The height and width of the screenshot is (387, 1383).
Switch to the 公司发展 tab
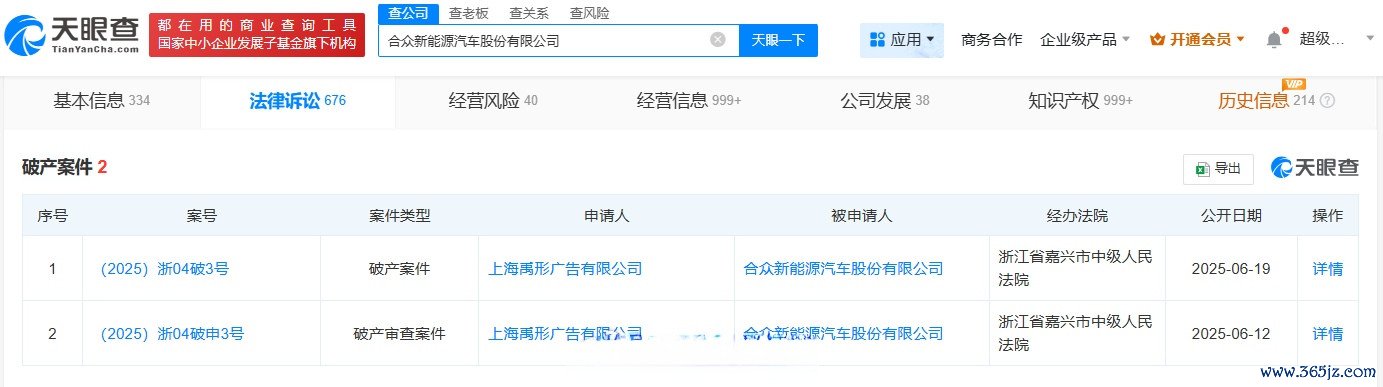[884, 100]
